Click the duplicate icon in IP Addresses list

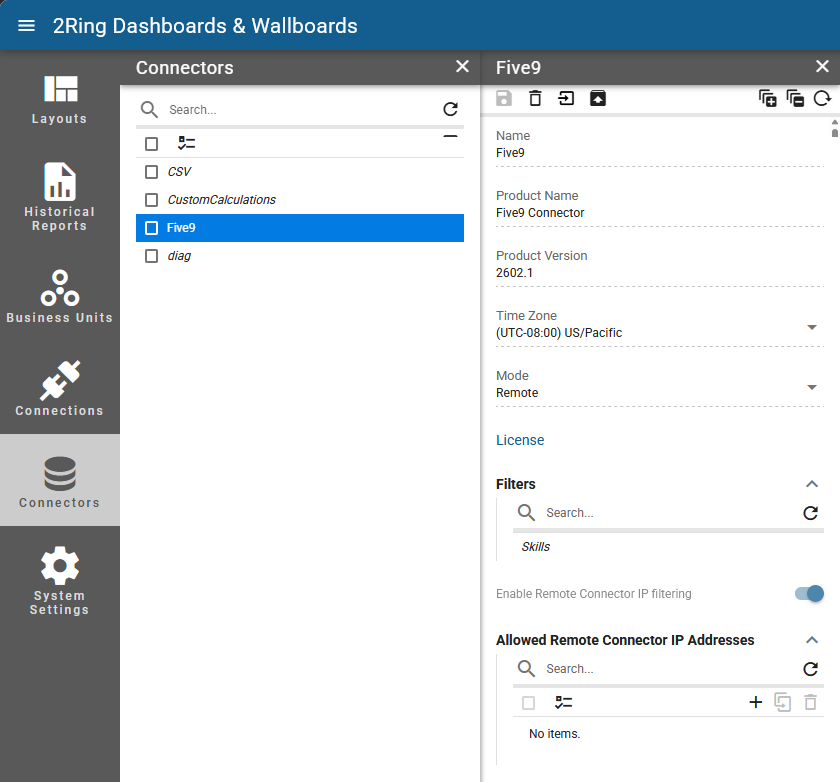(783, 702)
